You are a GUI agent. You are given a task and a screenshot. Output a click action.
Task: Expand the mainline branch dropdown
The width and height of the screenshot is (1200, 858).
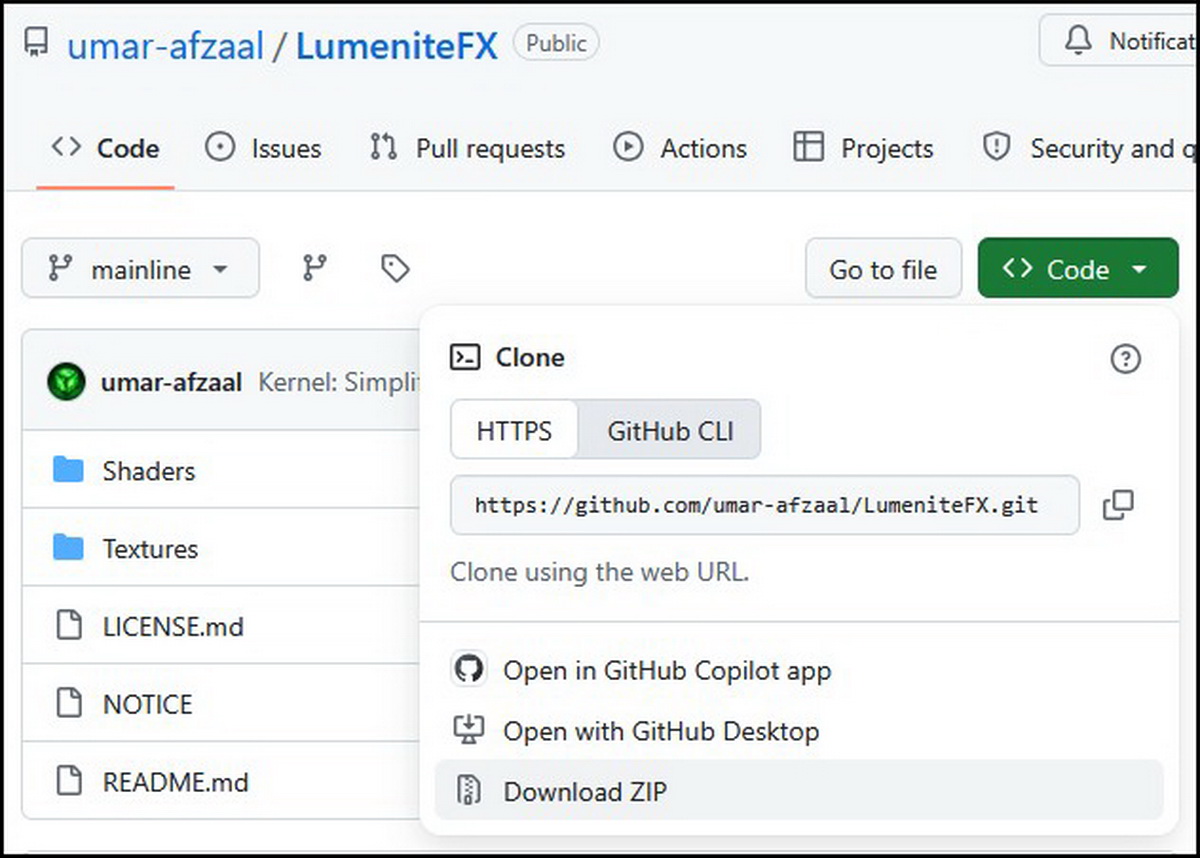tap(140, 268)
